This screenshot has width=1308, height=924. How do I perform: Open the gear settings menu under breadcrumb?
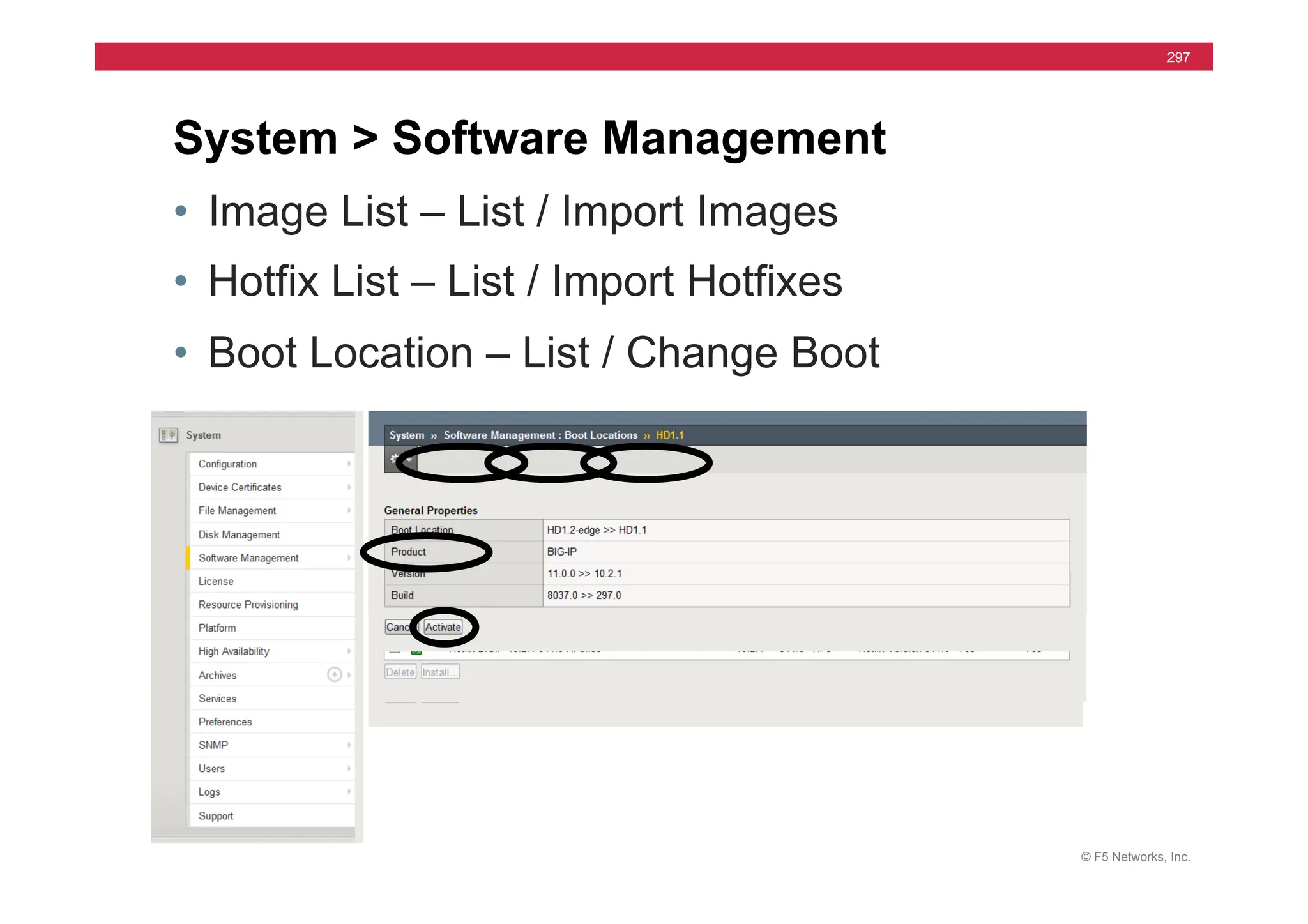click(401, 460)
